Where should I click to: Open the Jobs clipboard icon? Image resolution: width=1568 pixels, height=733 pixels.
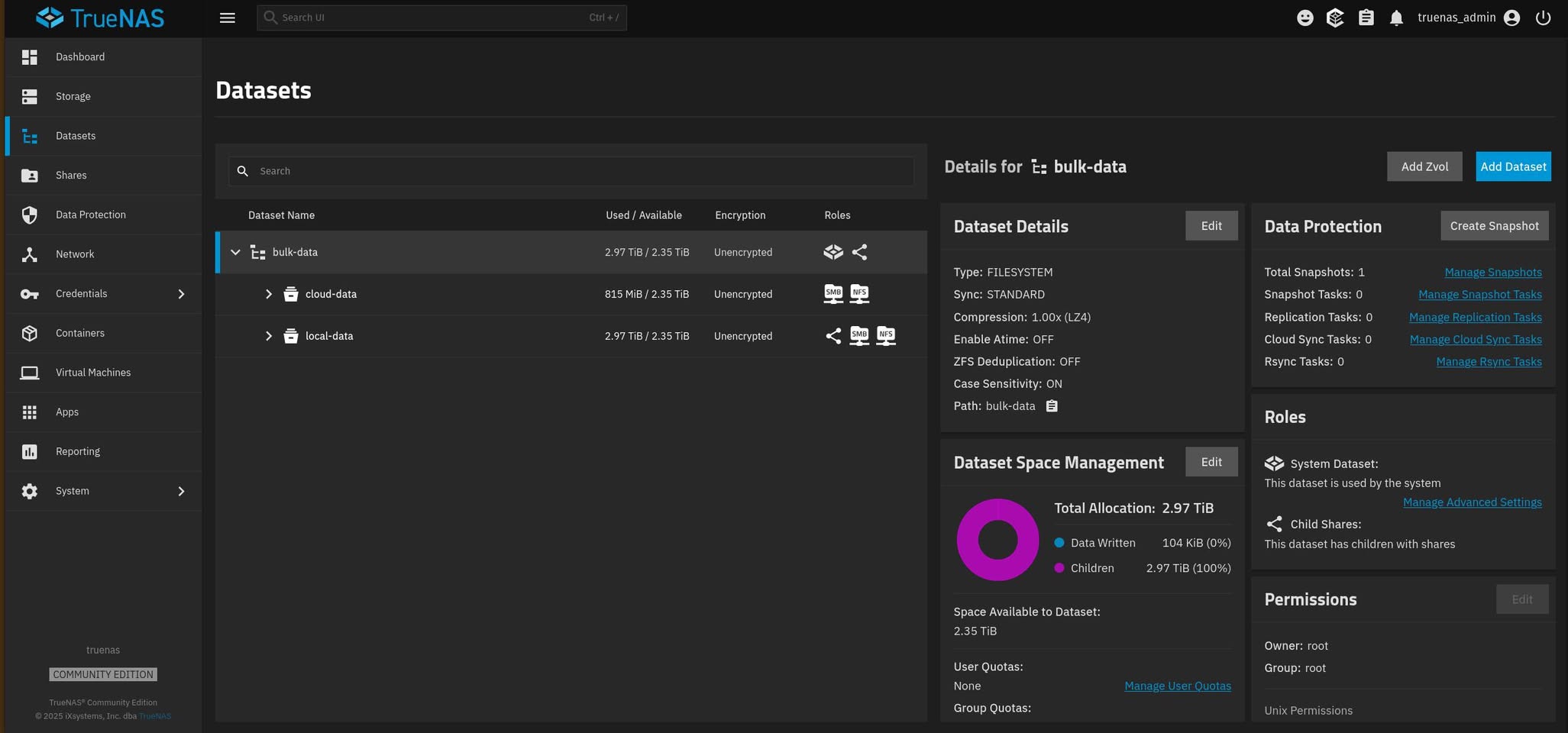coord(1366,18)
